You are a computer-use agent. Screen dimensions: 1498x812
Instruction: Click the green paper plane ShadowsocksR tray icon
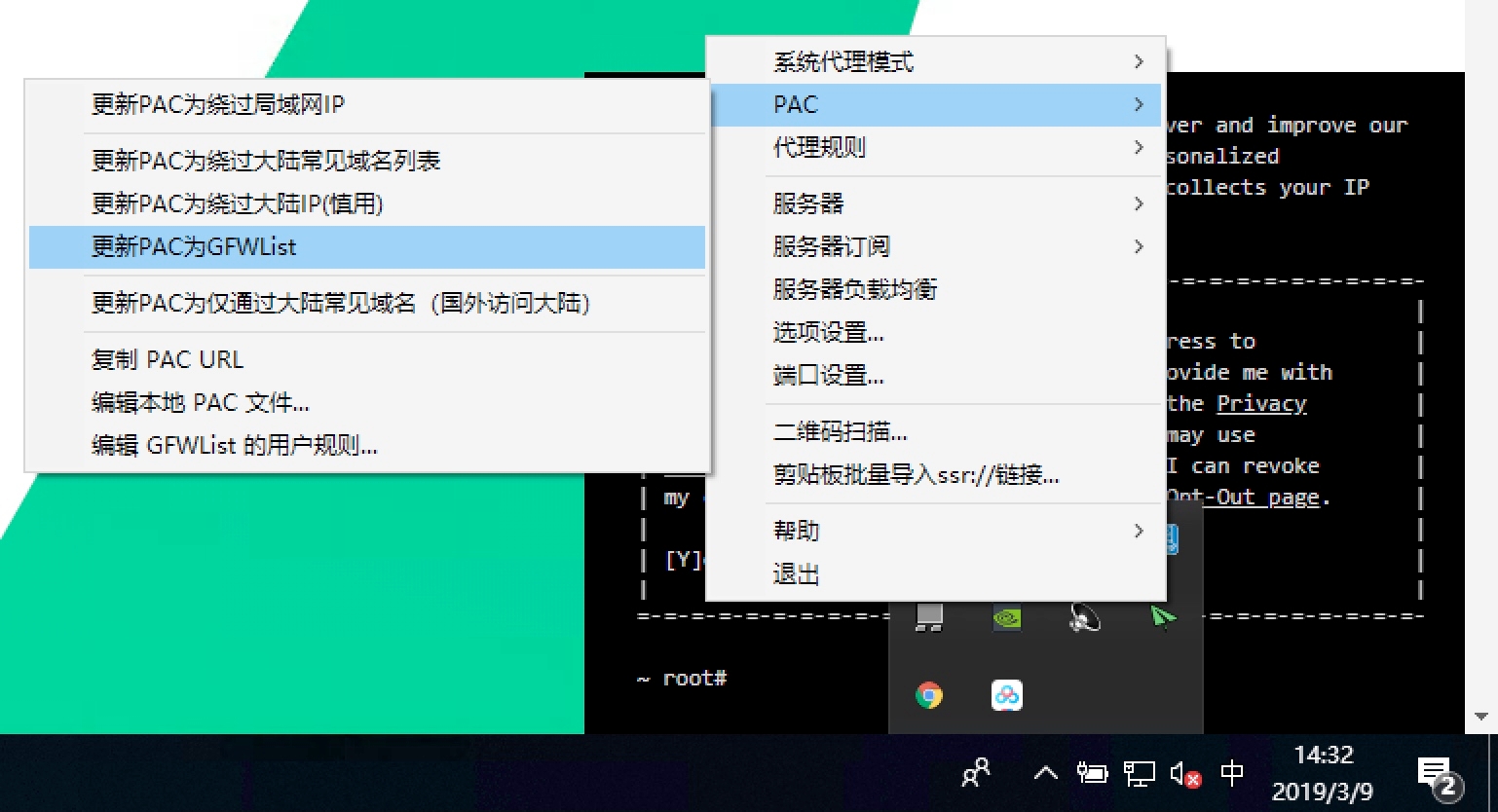[1163, 617]
